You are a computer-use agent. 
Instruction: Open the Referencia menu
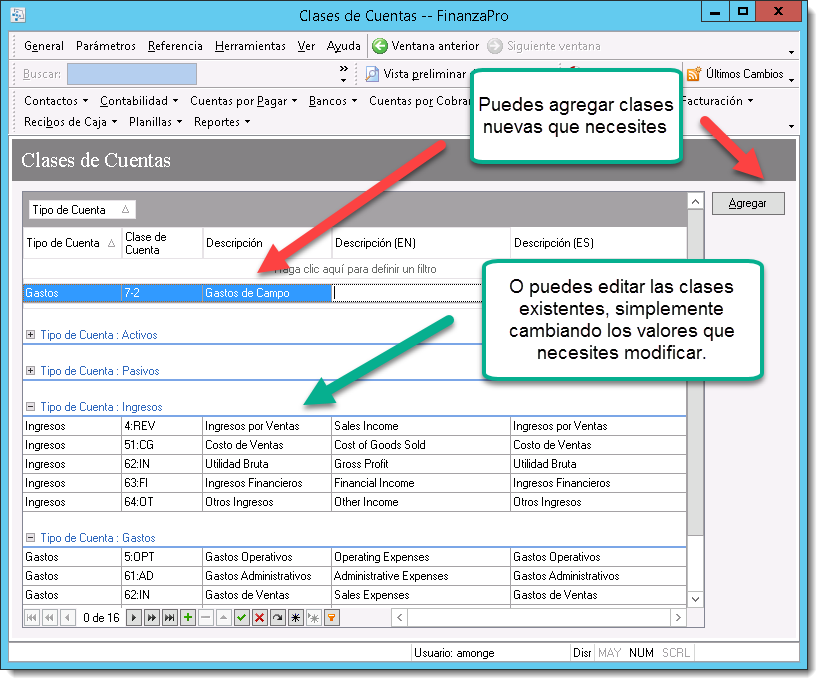[175, 46]
